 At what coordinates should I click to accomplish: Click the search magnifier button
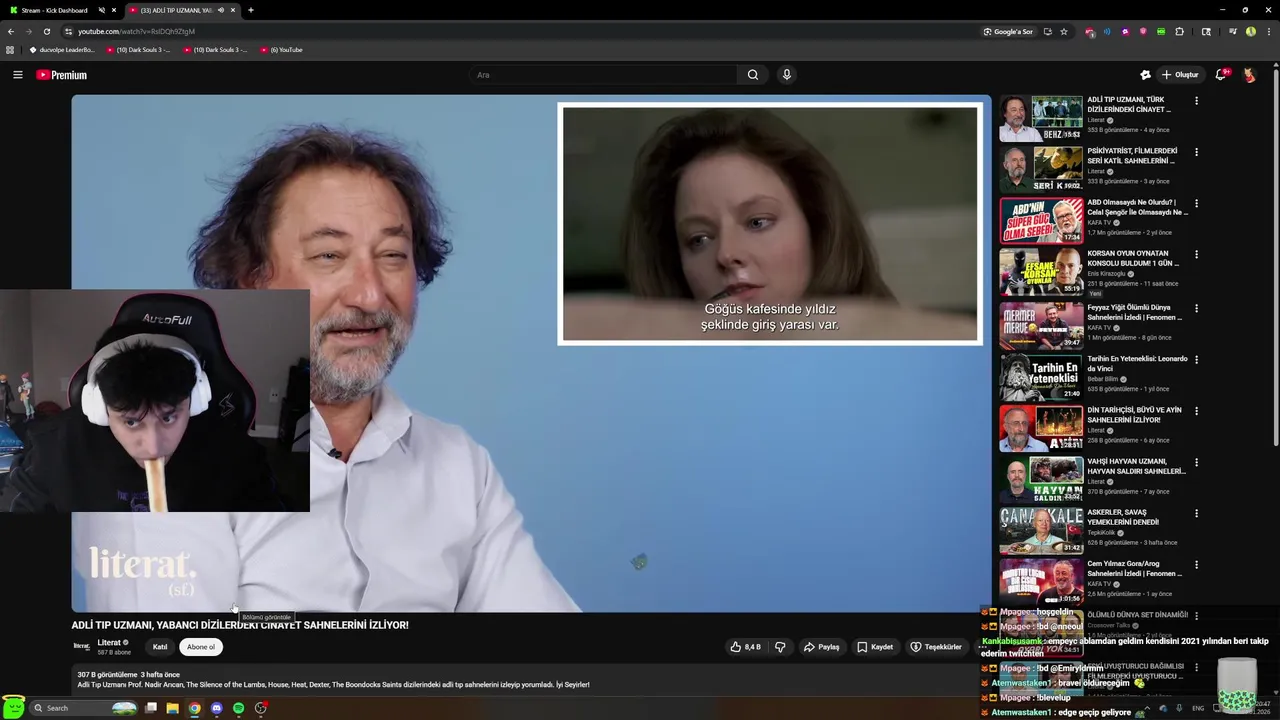753,75
